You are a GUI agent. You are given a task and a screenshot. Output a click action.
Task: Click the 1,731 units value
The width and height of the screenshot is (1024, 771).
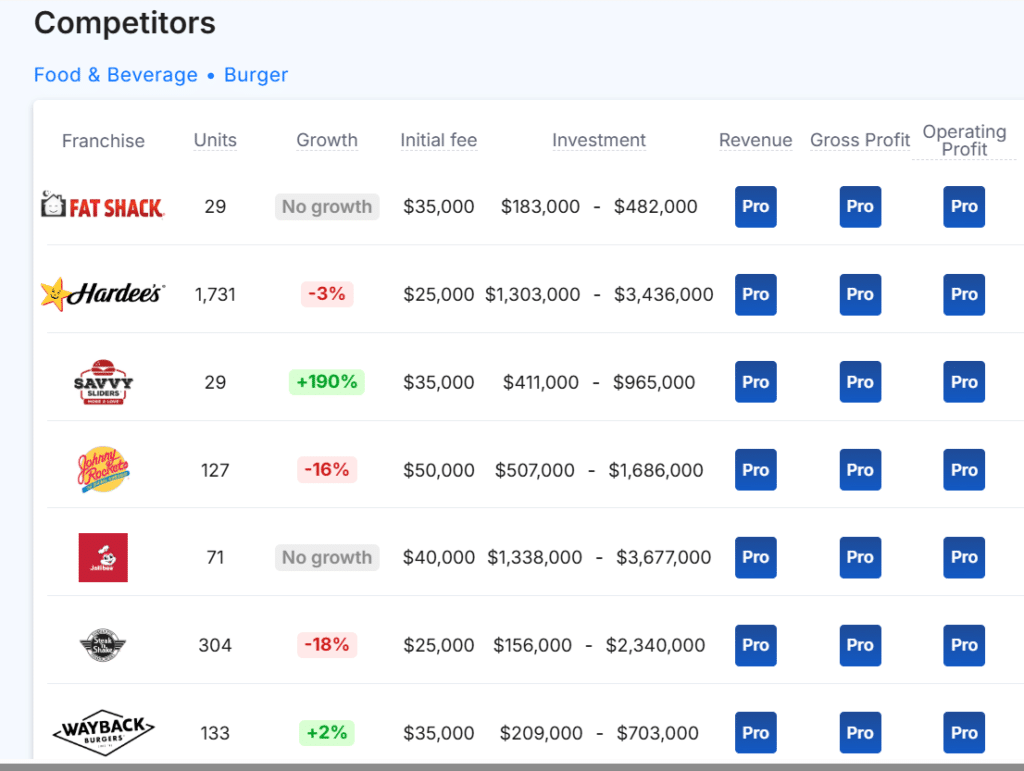click(x=215, y=294)
